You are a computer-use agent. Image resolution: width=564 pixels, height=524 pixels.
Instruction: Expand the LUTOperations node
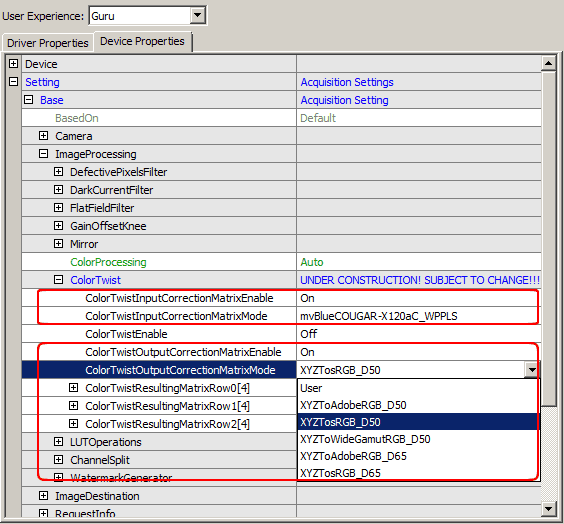[x=59, y=442]
